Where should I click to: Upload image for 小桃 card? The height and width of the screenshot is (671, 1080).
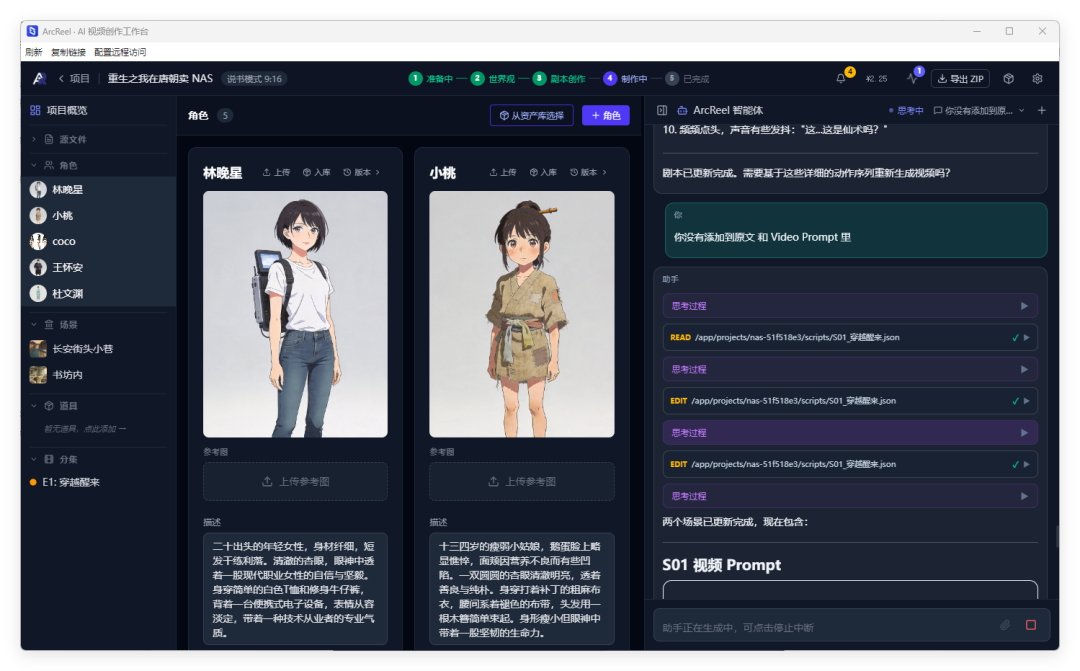pyautogui.click(x=503, y=172)
